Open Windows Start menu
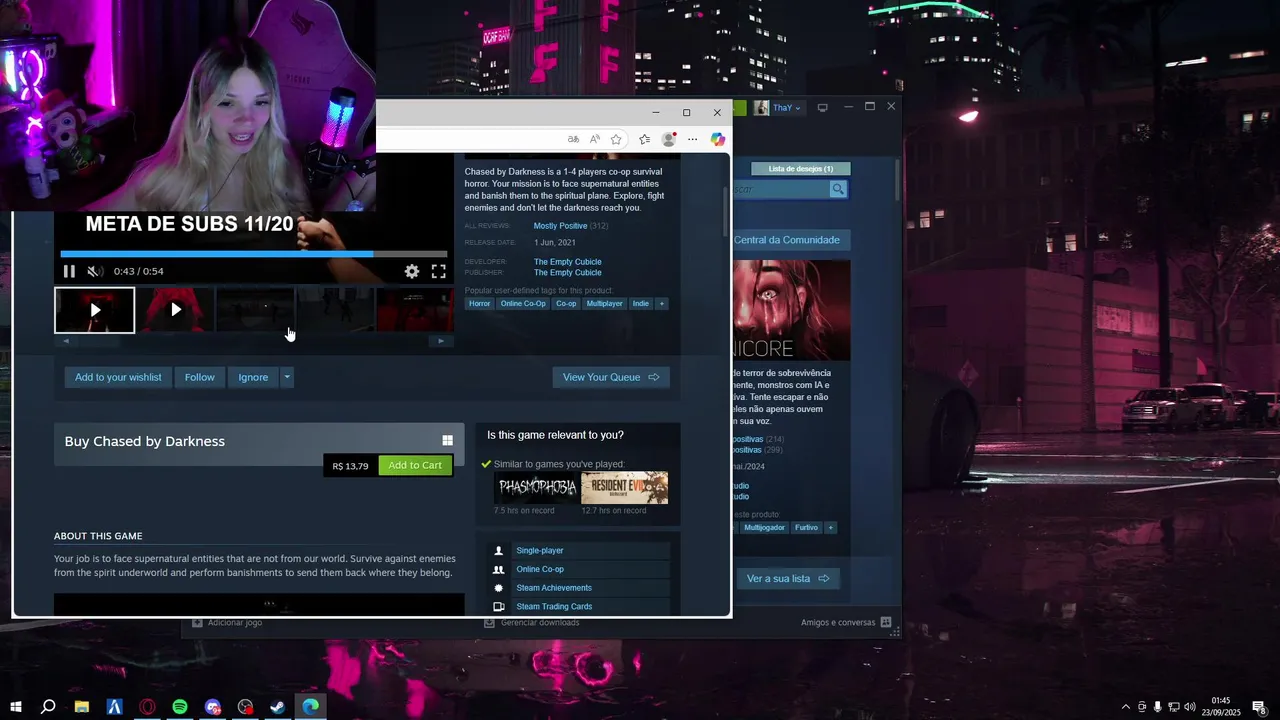Viewport: 1280px width, 720px height. click(16, 707)
